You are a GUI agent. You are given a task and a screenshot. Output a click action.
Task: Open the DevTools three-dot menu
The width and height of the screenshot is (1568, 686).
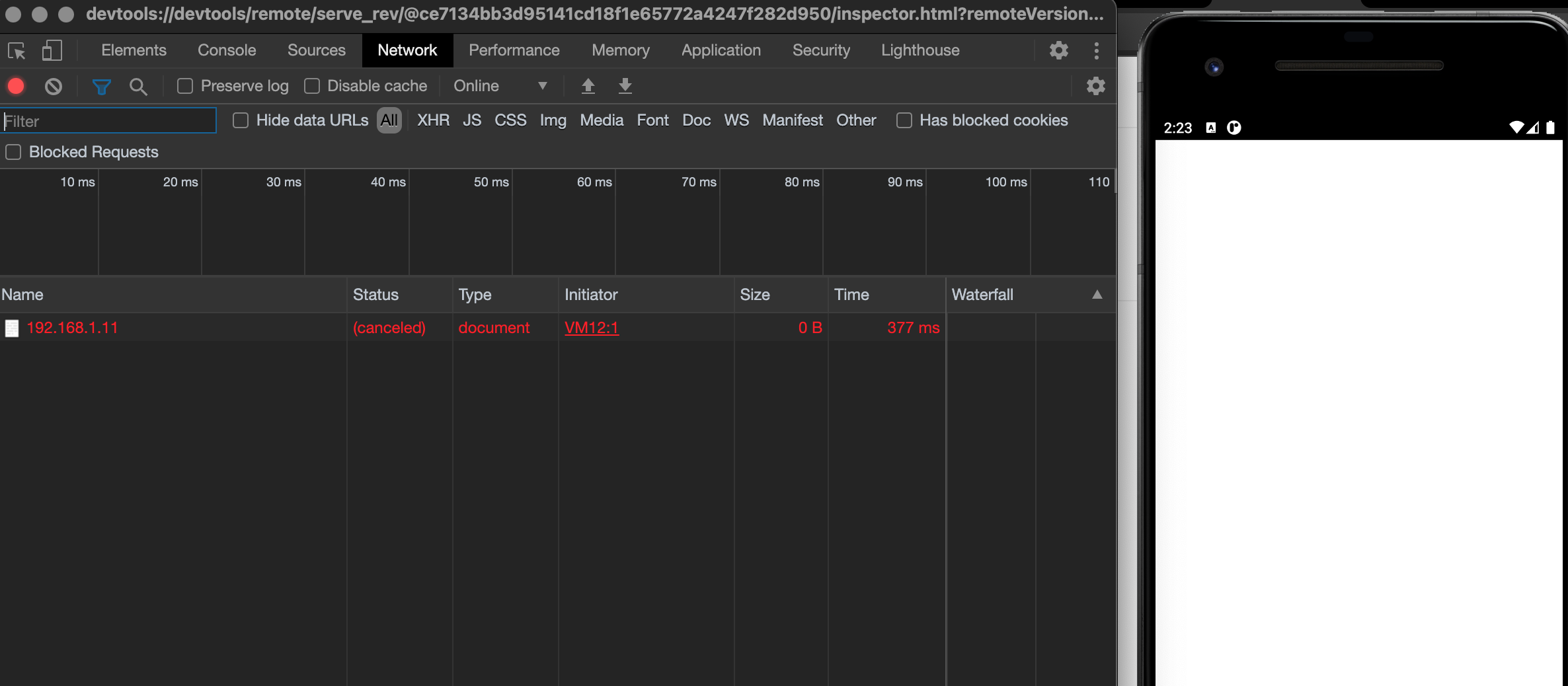[1096, 50]
